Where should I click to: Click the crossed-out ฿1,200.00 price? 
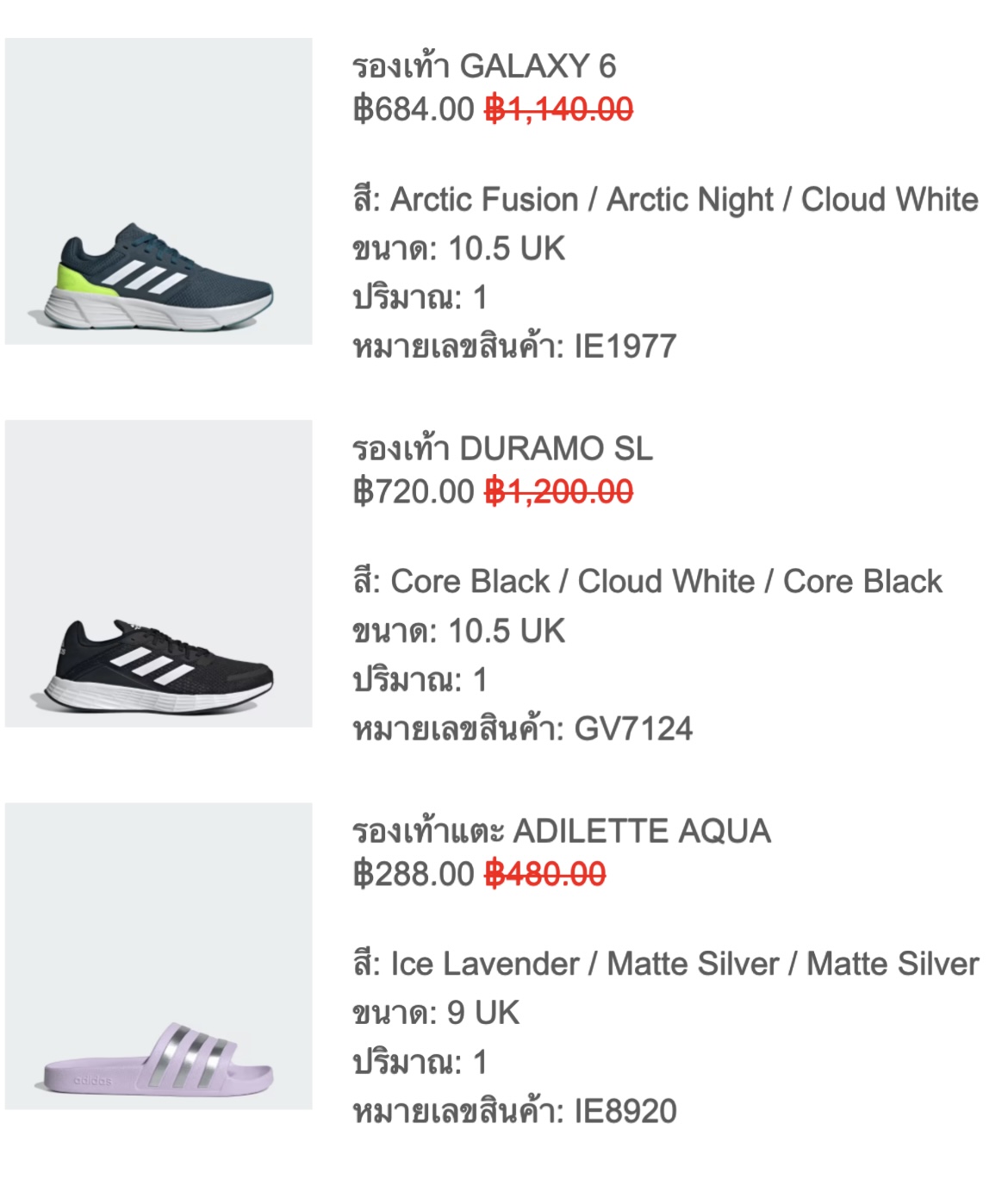click(x=559, y=492)
